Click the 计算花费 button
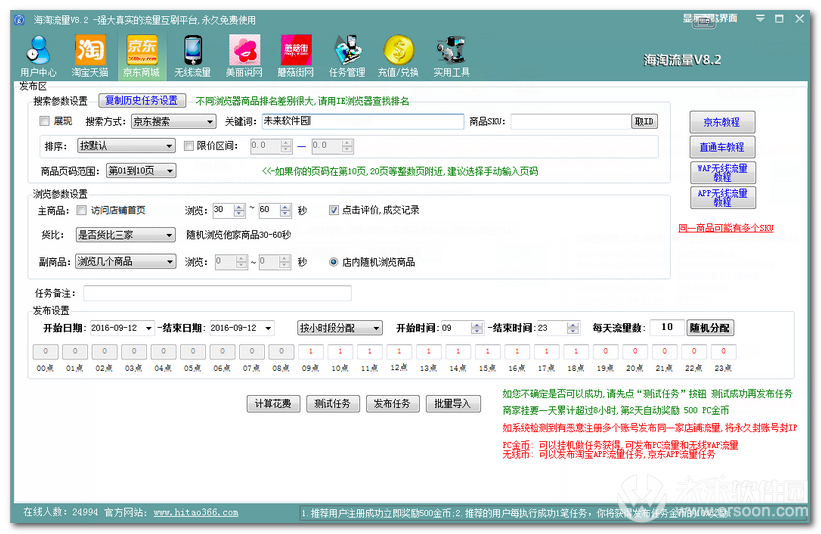 [x=273, y=404]
